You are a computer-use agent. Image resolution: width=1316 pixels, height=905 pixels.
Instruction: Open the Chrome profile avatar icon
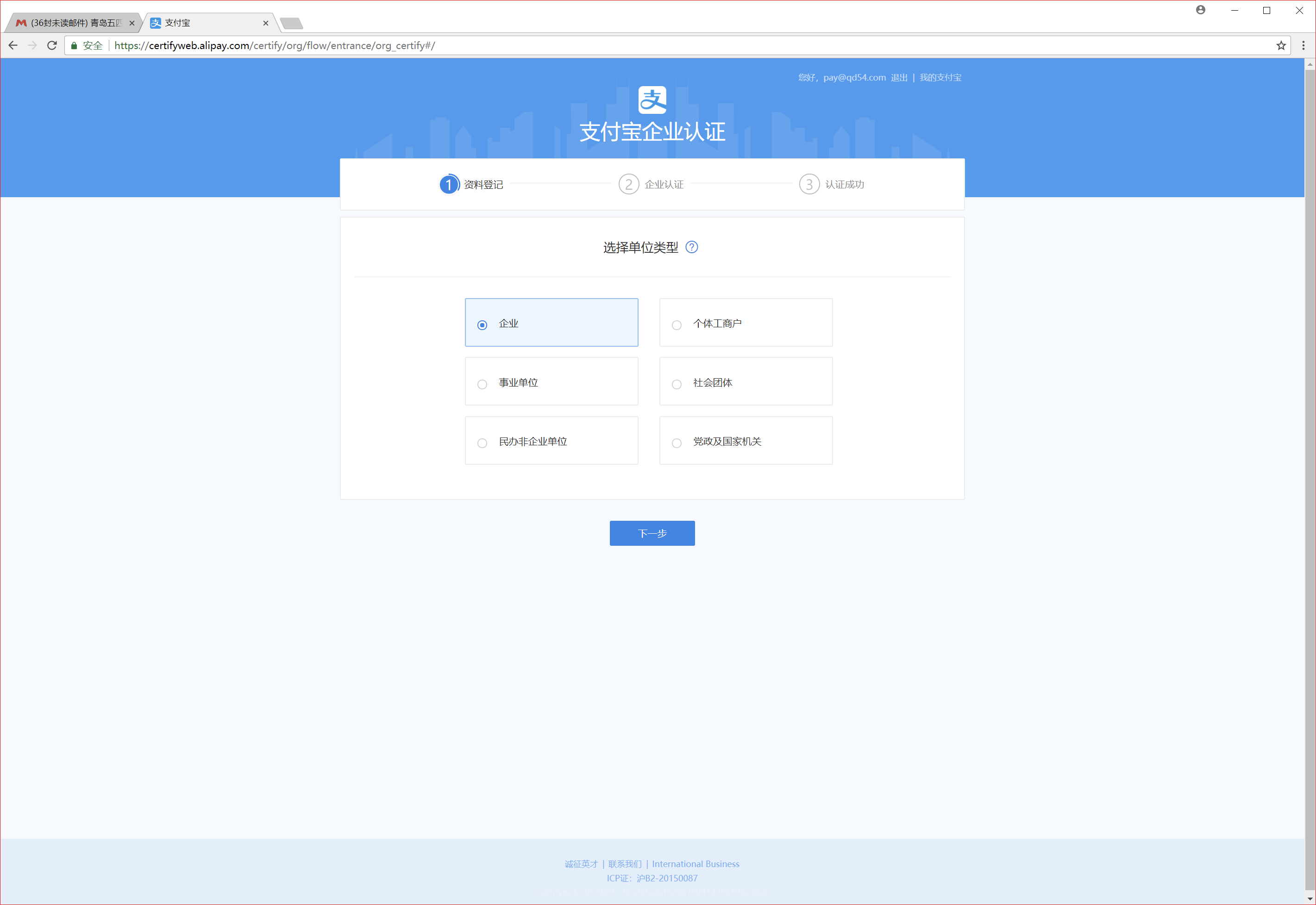tap(1200, 10)
